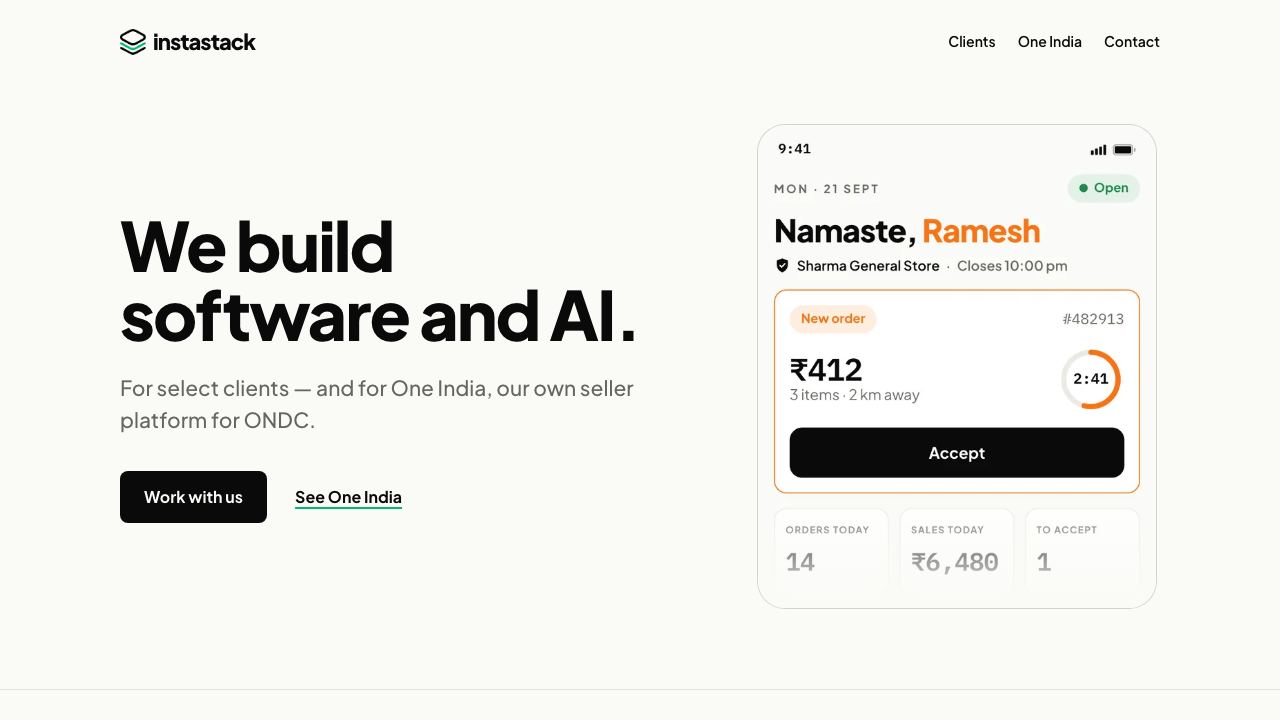Click the 'For select clients' subheading paragraph
1280x720 pixels.
(377, 404)
